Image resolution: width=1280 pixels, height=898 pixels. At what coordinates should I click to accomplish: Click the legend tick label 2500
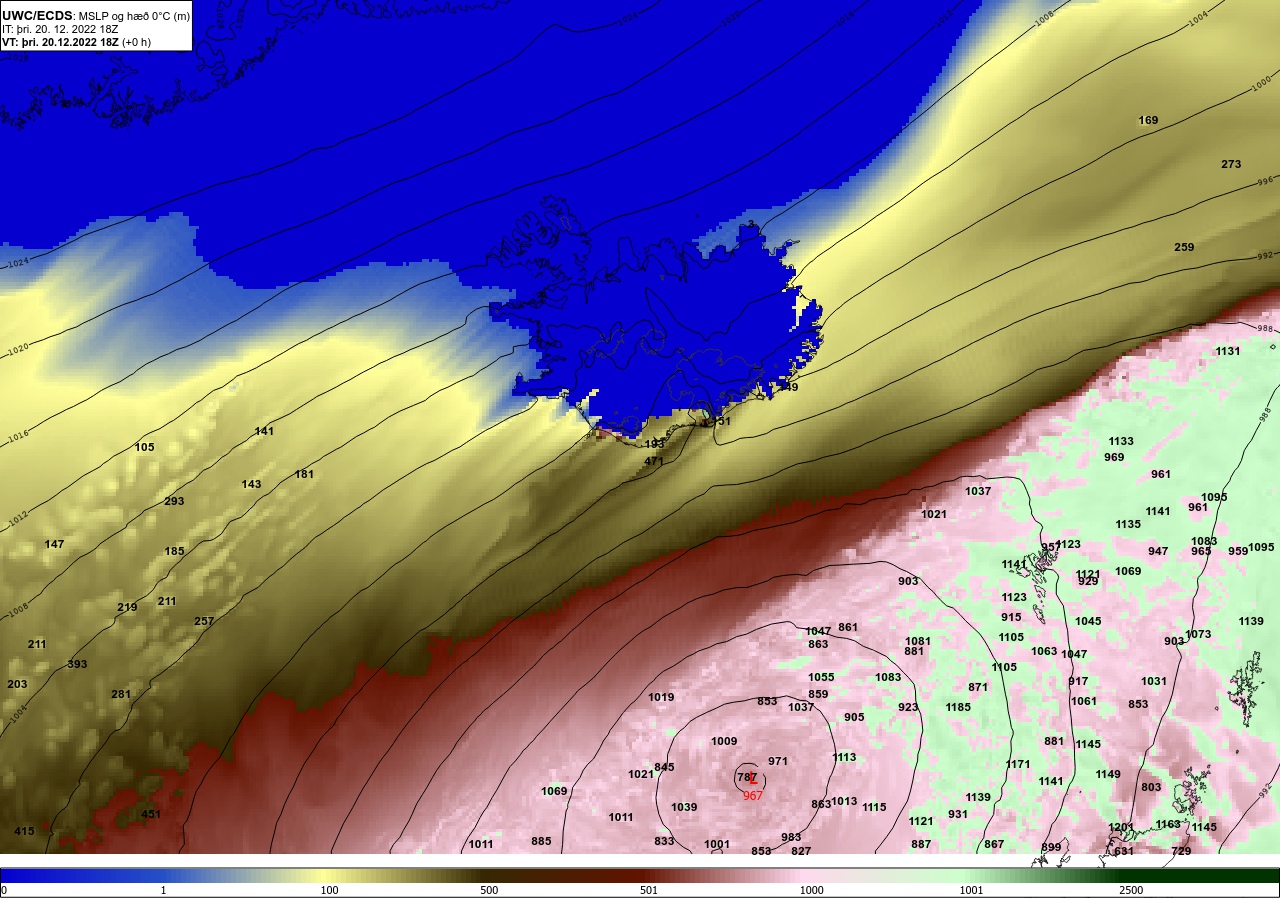(x=1131, y=889)
